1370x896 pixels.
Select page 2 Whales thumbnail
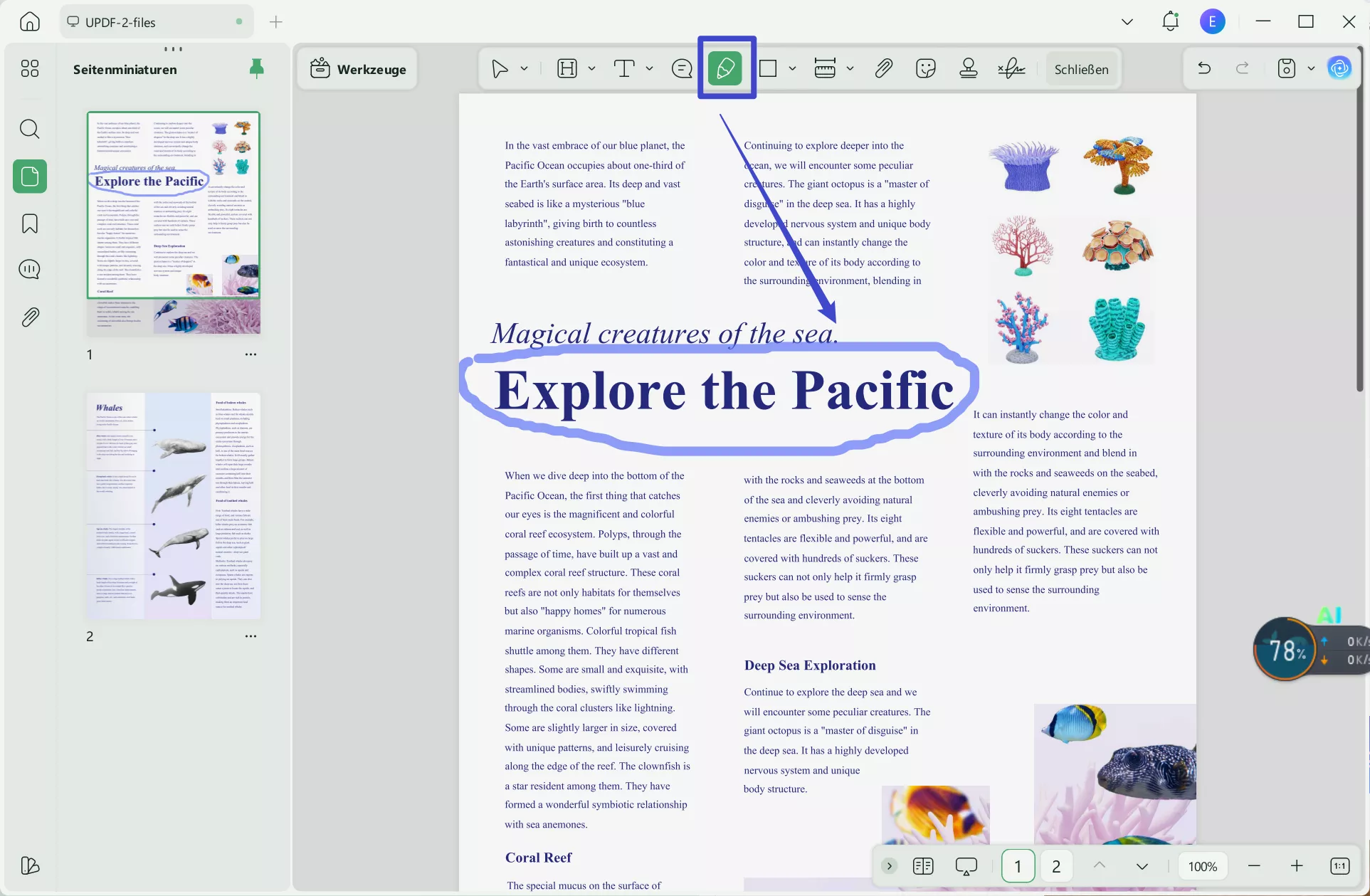174,505
